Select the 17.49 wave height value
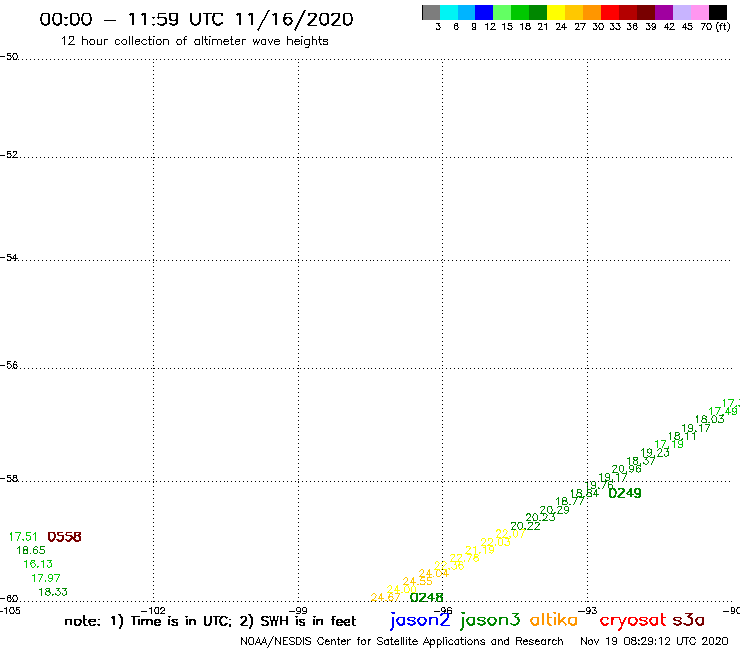The width and height of the screenshot is (740, 650). tap(723, 412)
